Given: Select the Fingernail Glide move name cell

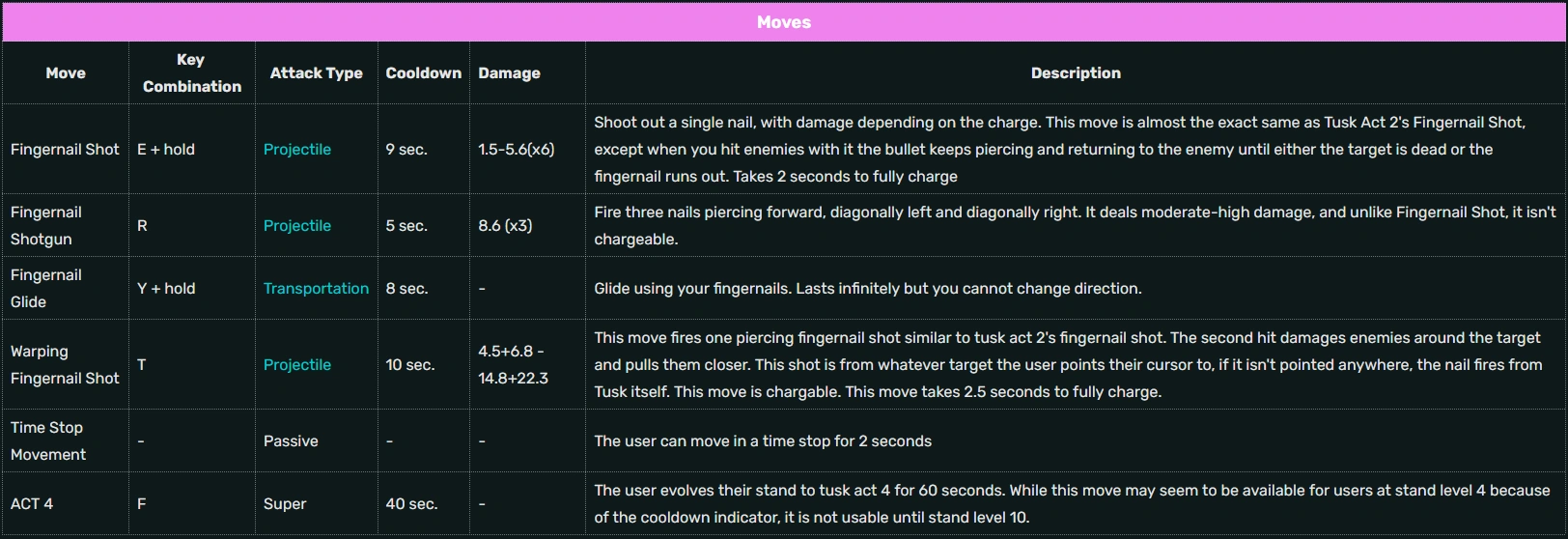Looking at the screenshot, I should [x=46, y=289].
